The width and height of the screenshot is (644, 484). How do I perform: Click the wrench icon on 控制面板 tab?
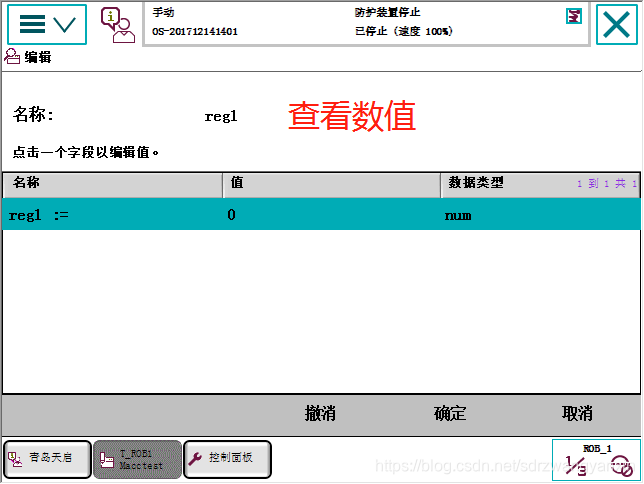[x=195, y=458]
